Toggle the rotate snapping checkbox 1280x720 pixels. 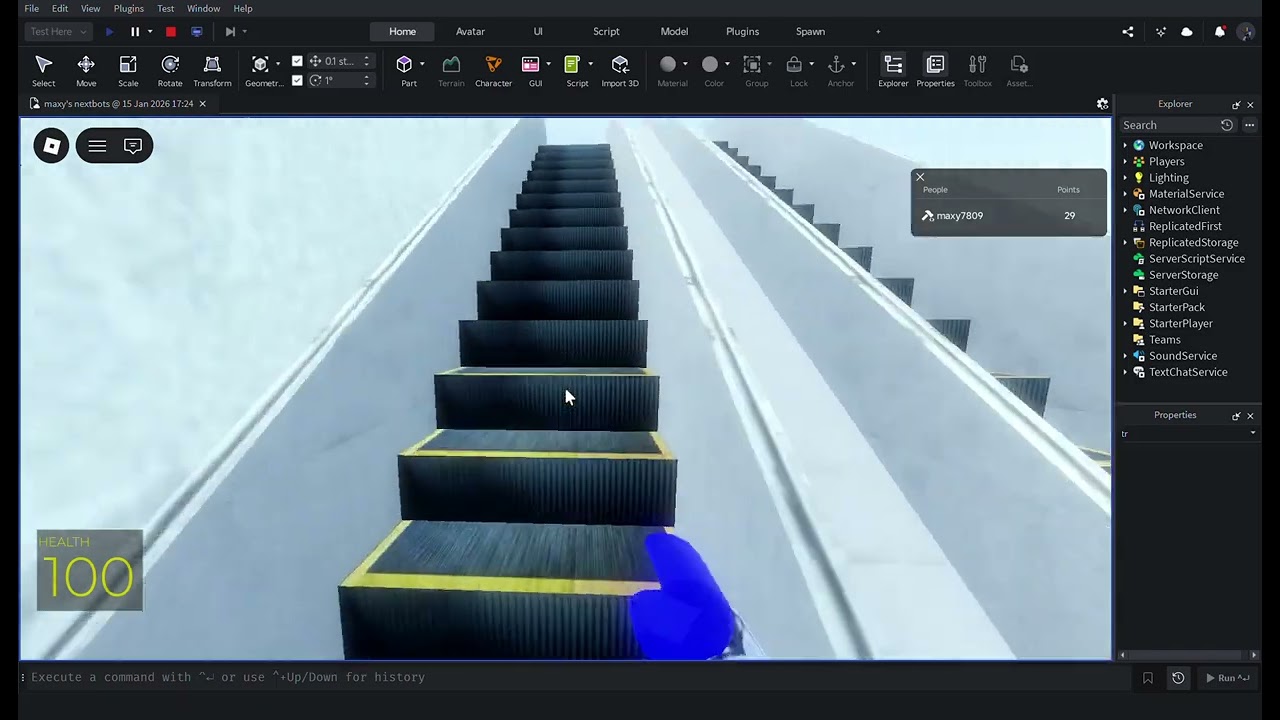pos(297,80)
